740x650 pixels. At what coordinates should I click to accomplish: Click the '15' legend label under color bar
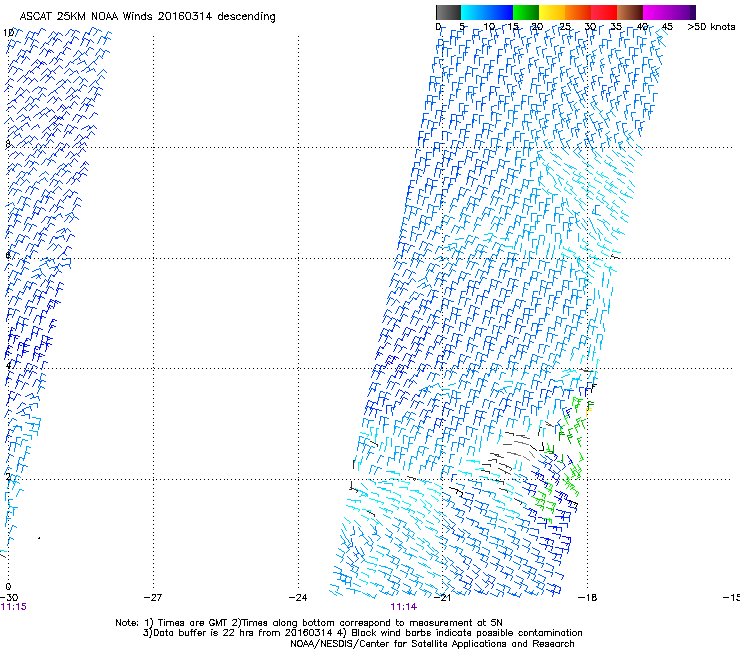click(513, 26)
